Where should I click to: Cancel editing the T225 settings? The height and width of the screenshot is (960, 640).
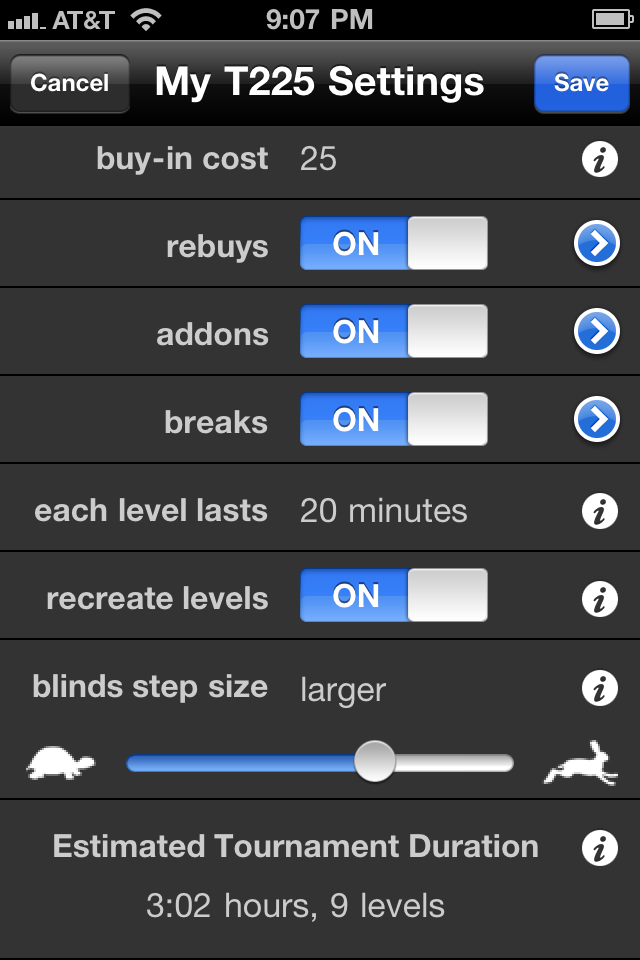pyautogui.click(x=69, y=83)
